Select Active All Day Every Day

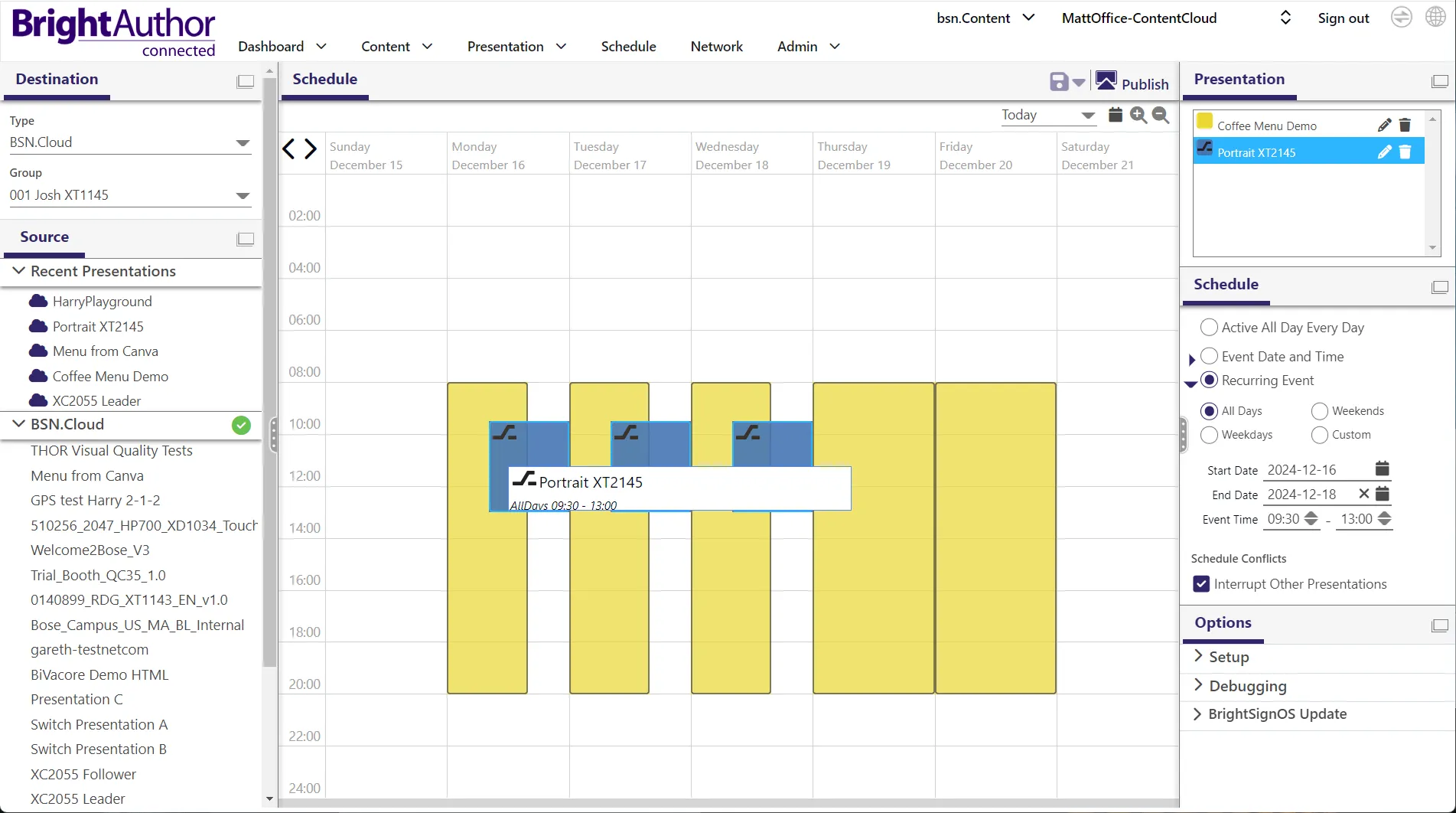click(x=1209, y=328)
